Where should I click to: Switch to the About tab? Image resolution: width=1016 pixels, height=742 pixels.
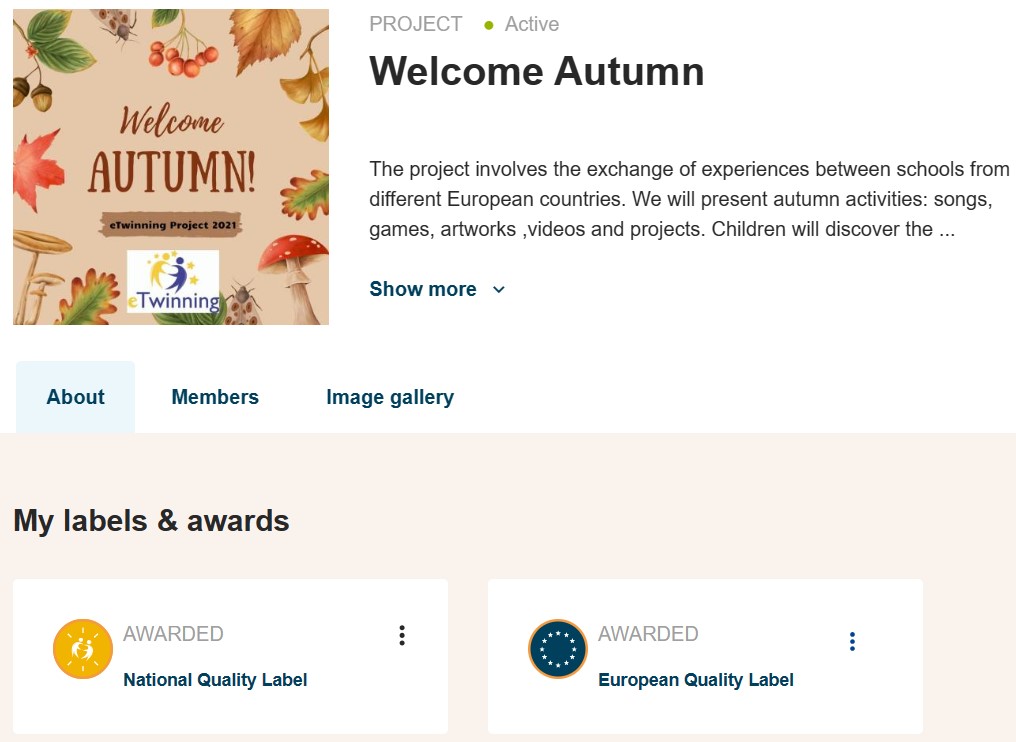pyautogui.click(x=75, y=397)
